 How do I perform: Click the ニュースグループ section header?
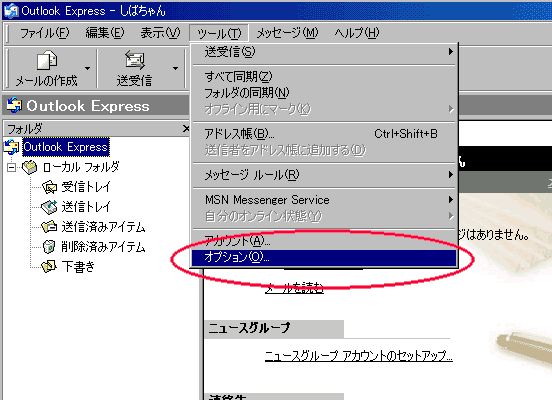coord(274,329)
